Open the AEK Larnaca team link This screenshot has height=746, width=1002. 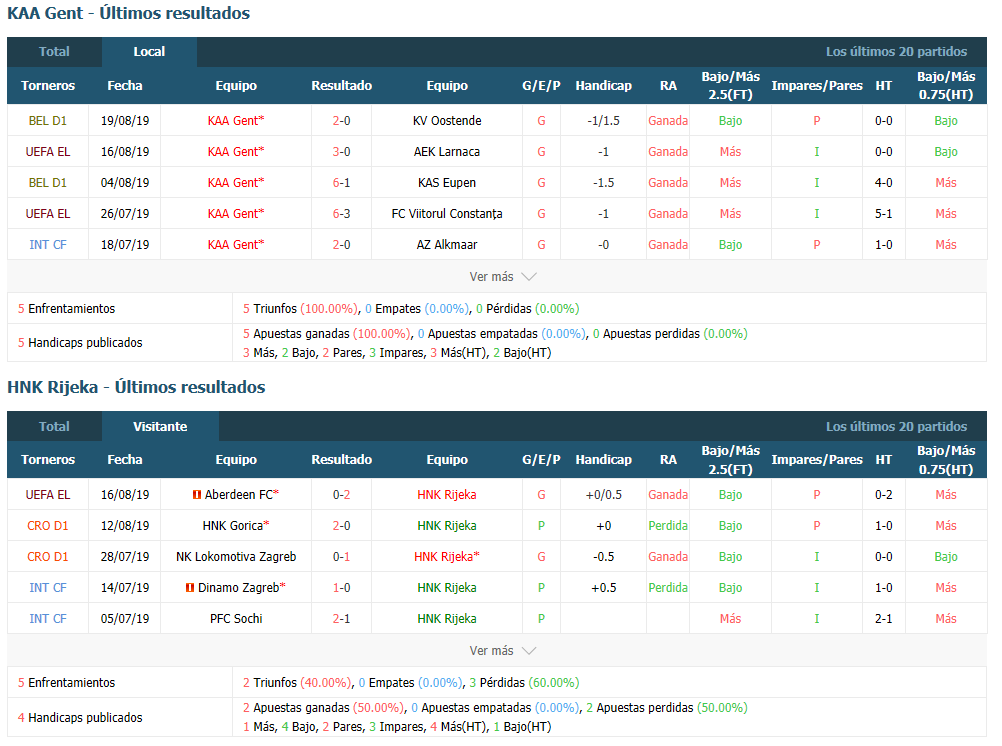447,152
